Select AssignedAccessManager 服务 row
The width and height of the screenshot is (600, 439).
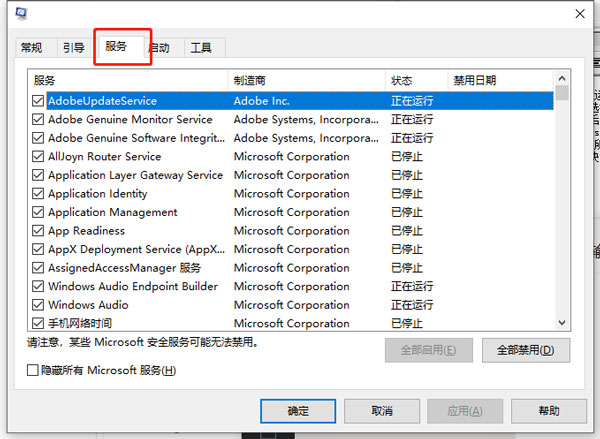coord(293,268)
